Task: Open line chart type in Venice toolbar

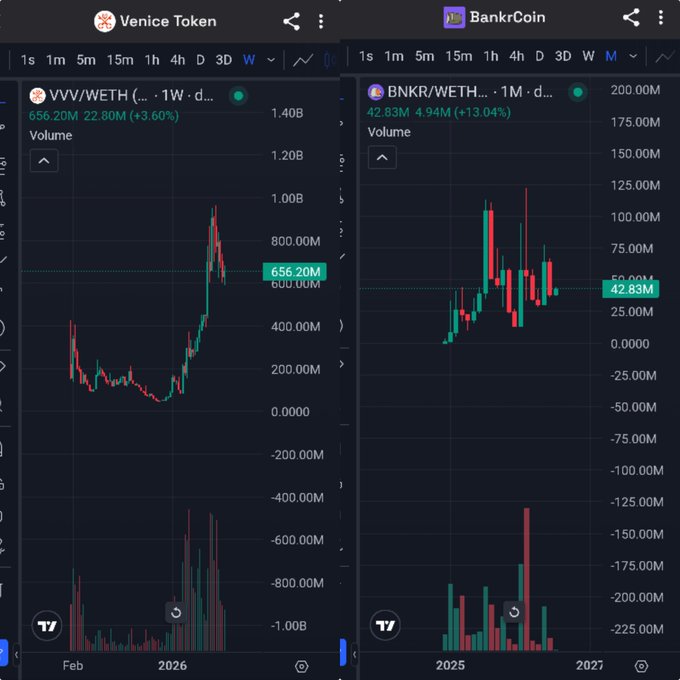Action: tap(303, 60)
